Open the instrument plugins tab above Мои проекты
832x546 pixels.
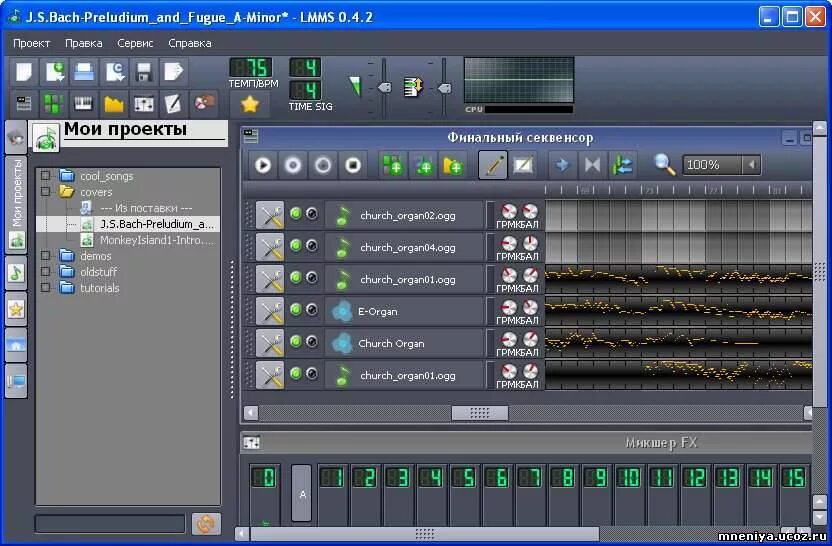tap(16, 137)
